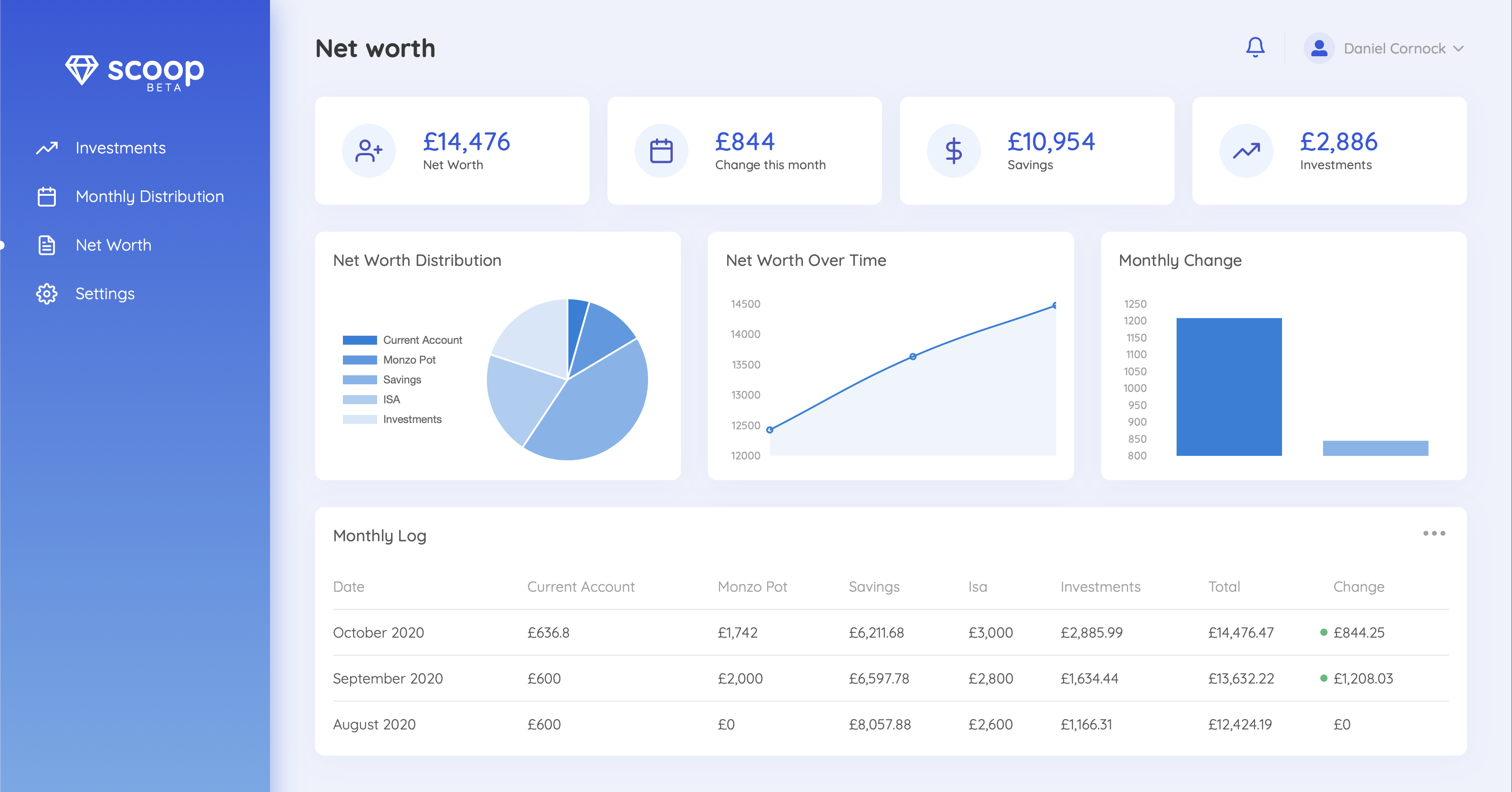The height and width of the screenshot is (792, 1512).
Task: Click the Scoop diamond logo
Action: coord(81,71)
